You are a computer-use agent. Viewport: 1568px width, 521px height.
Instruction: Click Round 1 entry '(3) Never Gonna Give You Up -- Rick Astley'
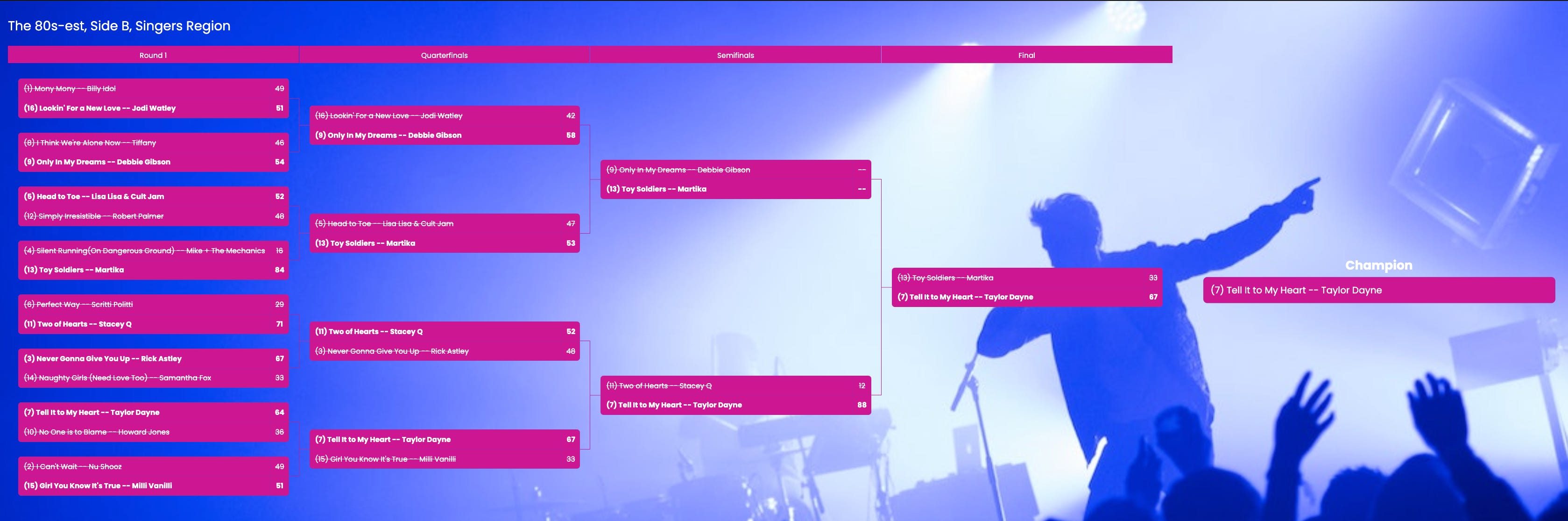[x=153, y=358]
